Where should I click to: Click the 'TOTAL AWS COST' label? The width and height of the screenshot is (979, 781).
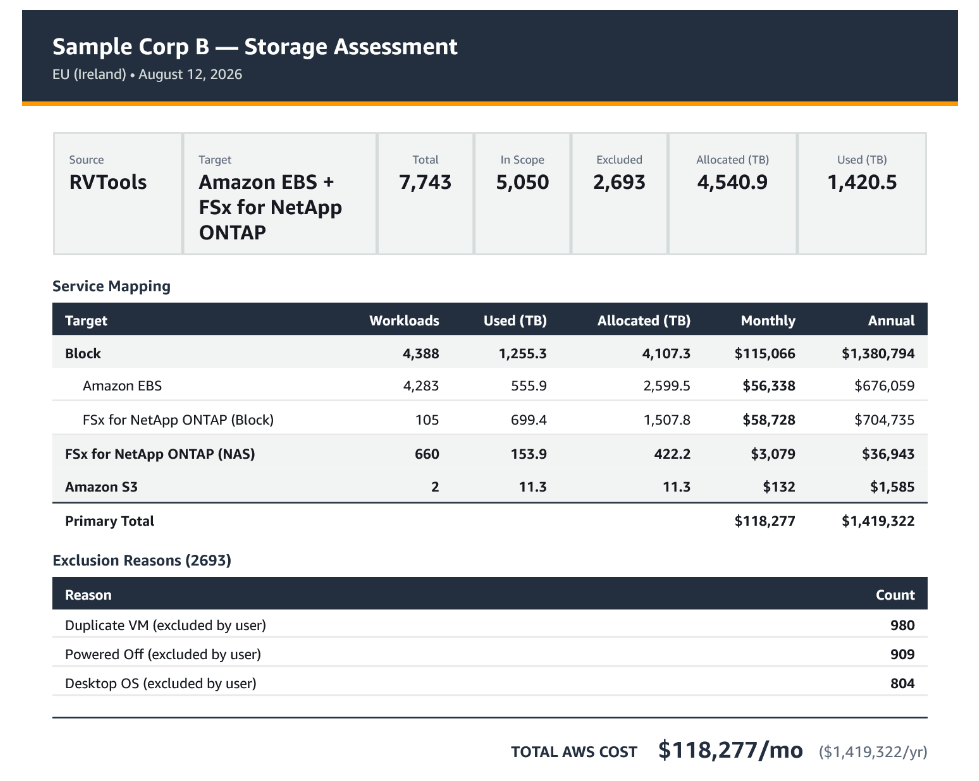tap(574, 752)
